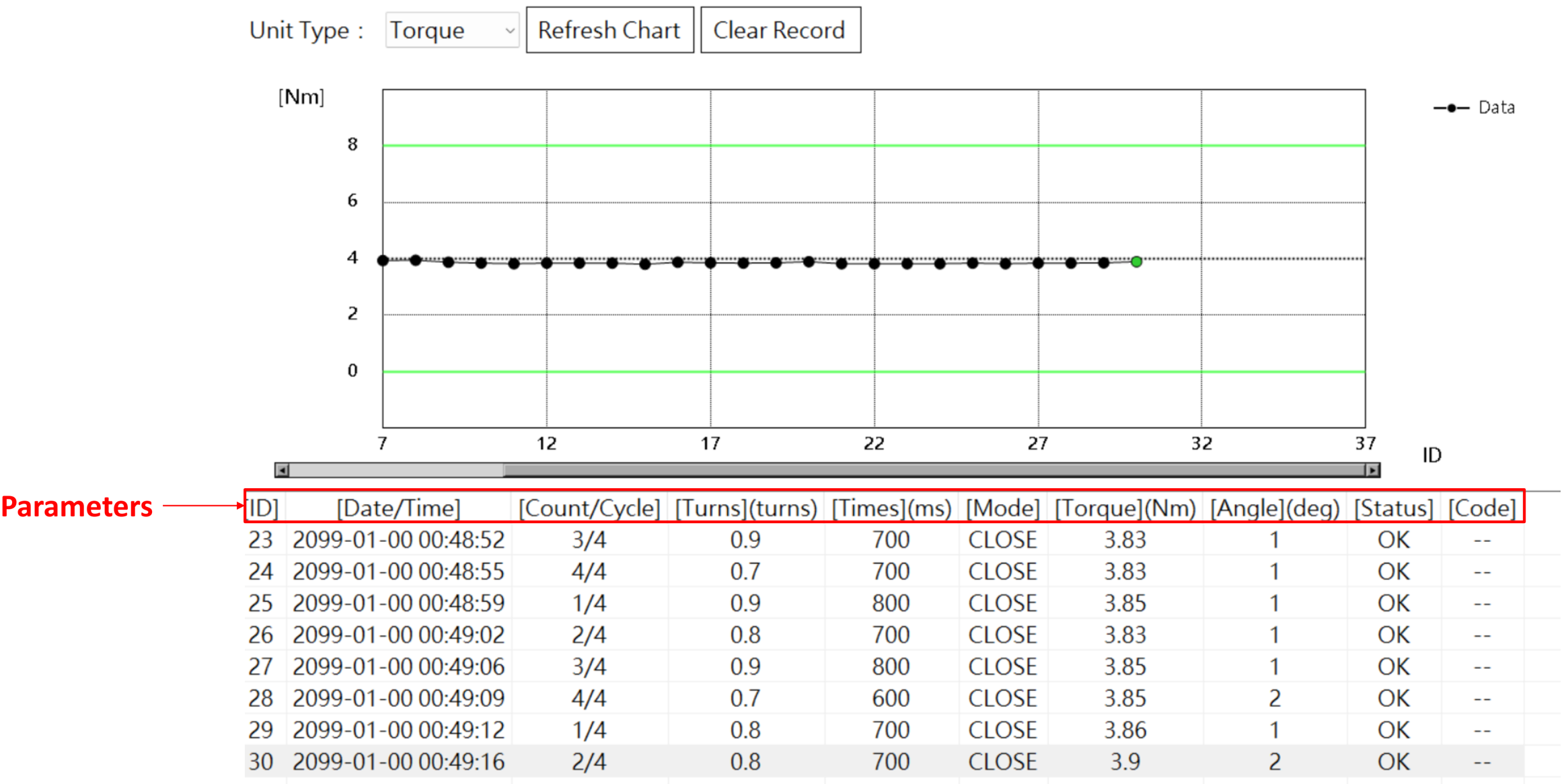Click the [Turns](turns) column header
Image resolution: width=1566 pixels, height=784 pixels.
745,508
